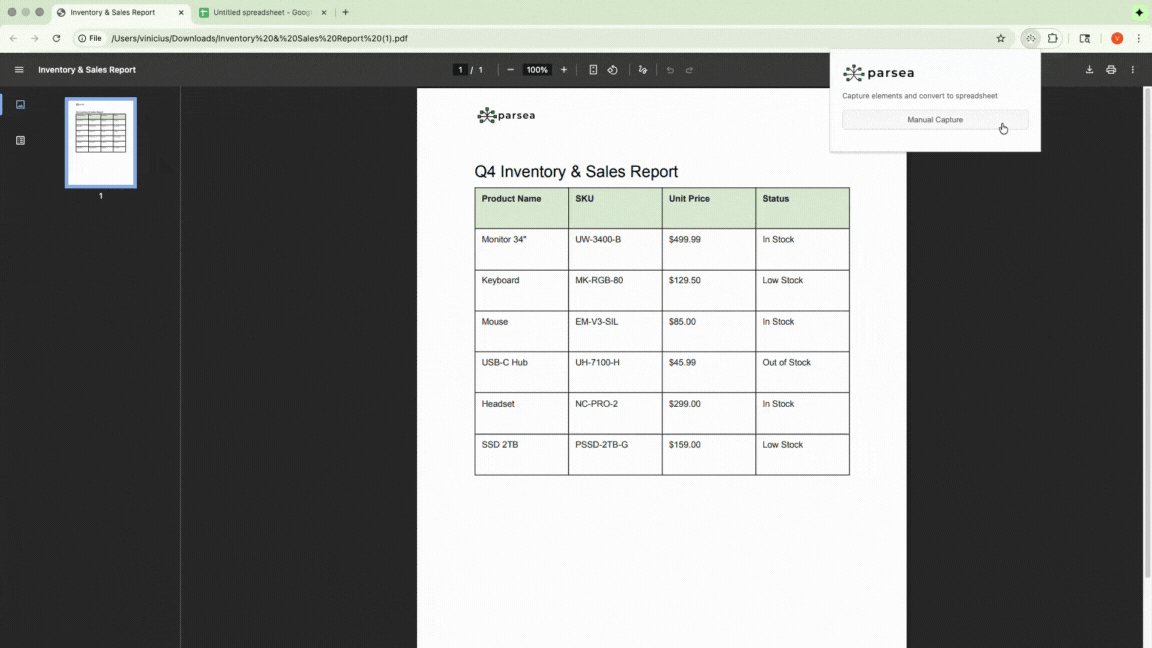Click the fit-to-page icon

click(593, 69)
